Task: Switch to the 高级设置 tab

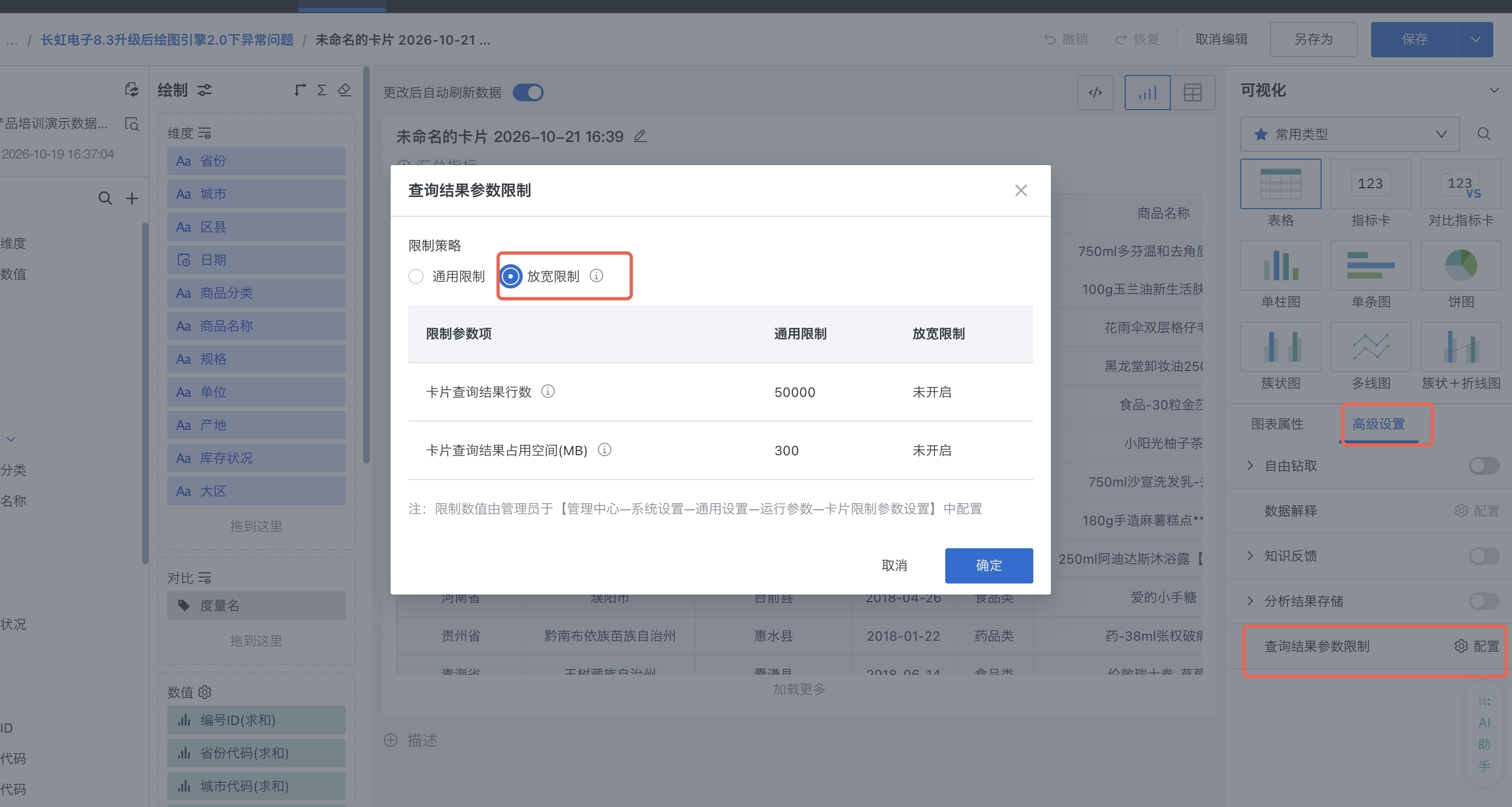Action: pyautogui.click(x=1378, y=423)
